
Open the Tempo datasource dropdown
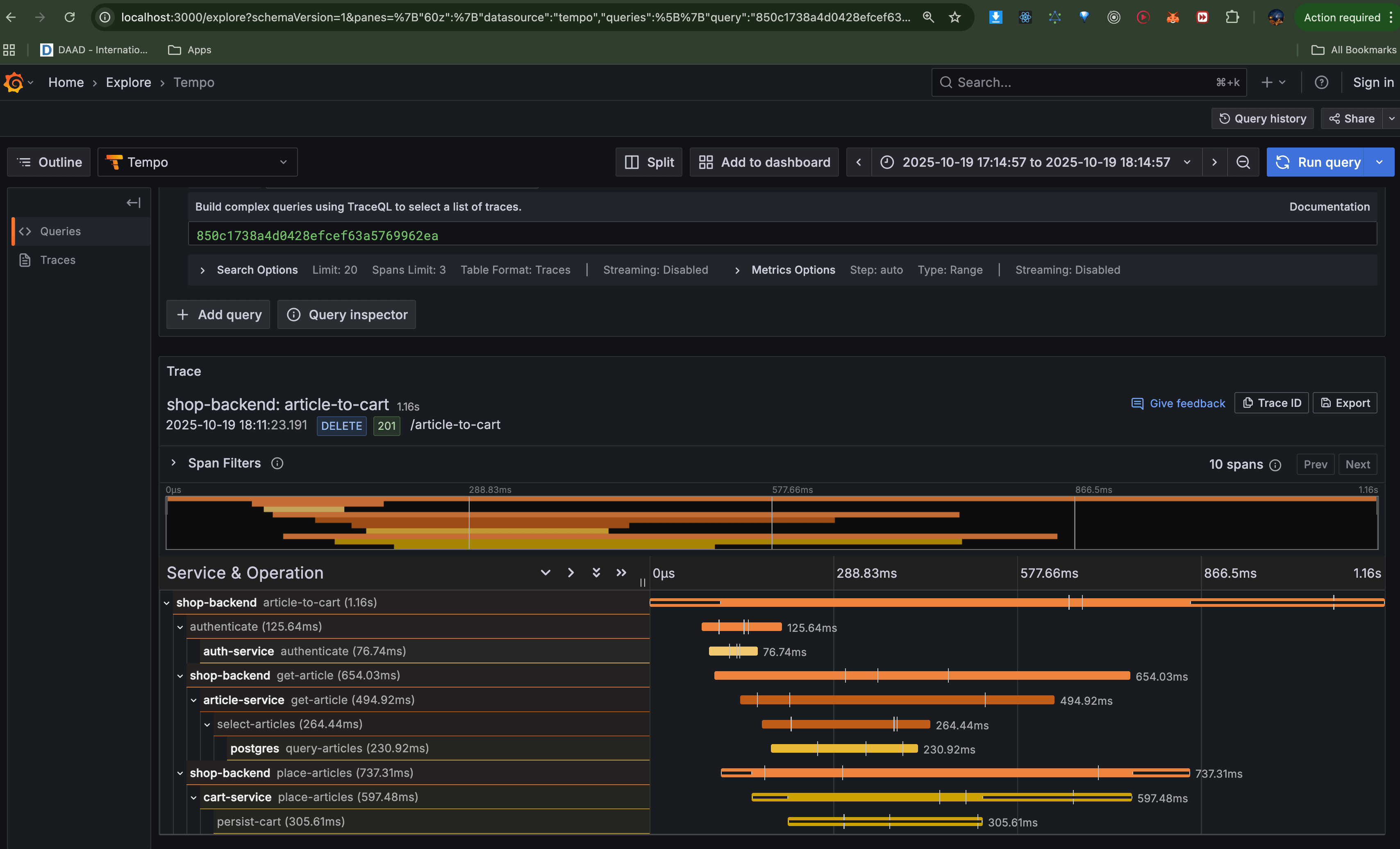(197, 162)
